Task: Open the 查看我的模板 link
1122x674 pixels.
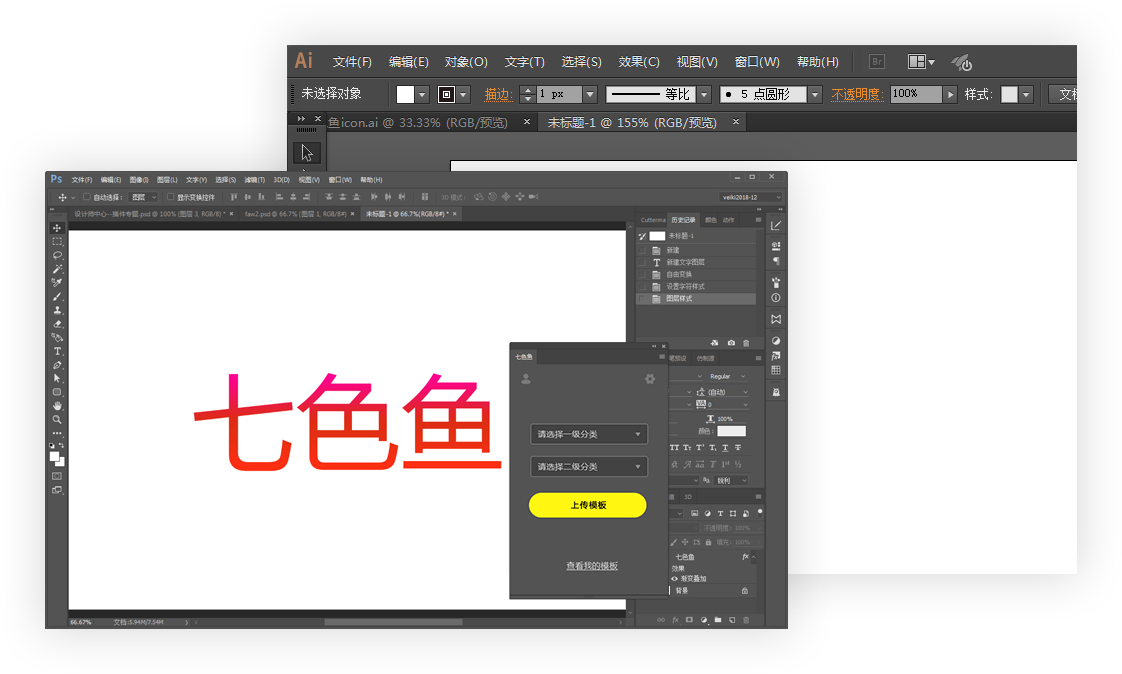Action: 592,566
